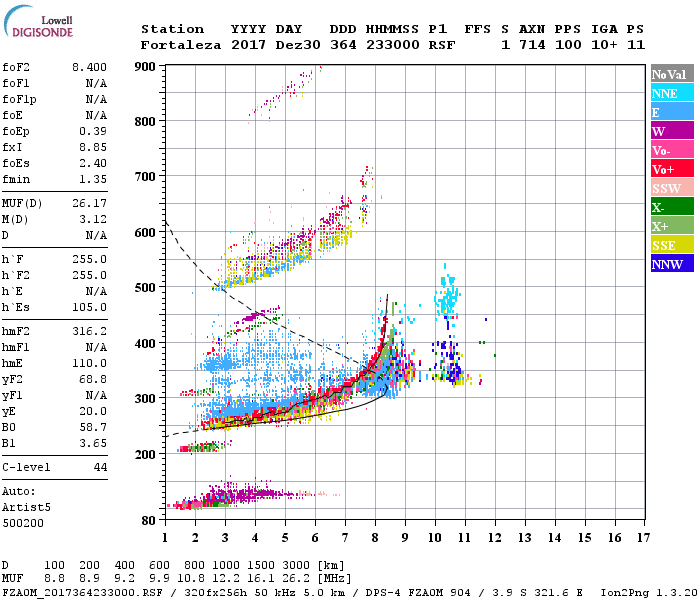Image resolution: width=700 pixels, height=600 pixels.
Task: Click the hmE value 110.0
Action: tap(89, 363)
